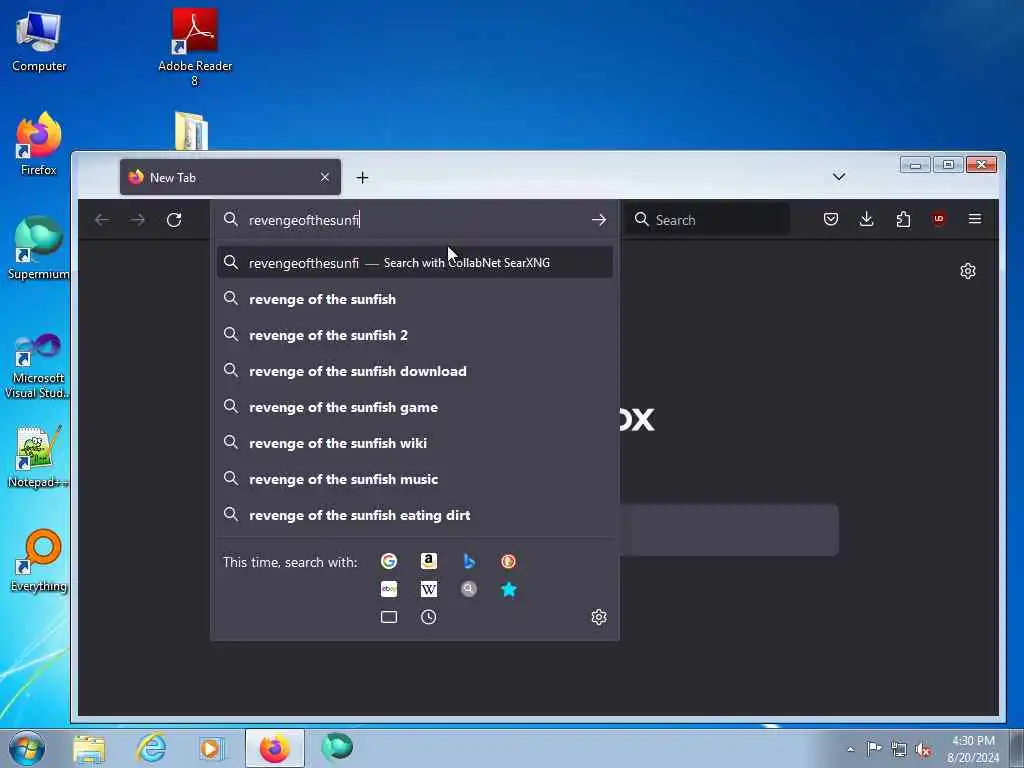
Task: Choose the gray magnifier search engine
Action: (469, 589)
